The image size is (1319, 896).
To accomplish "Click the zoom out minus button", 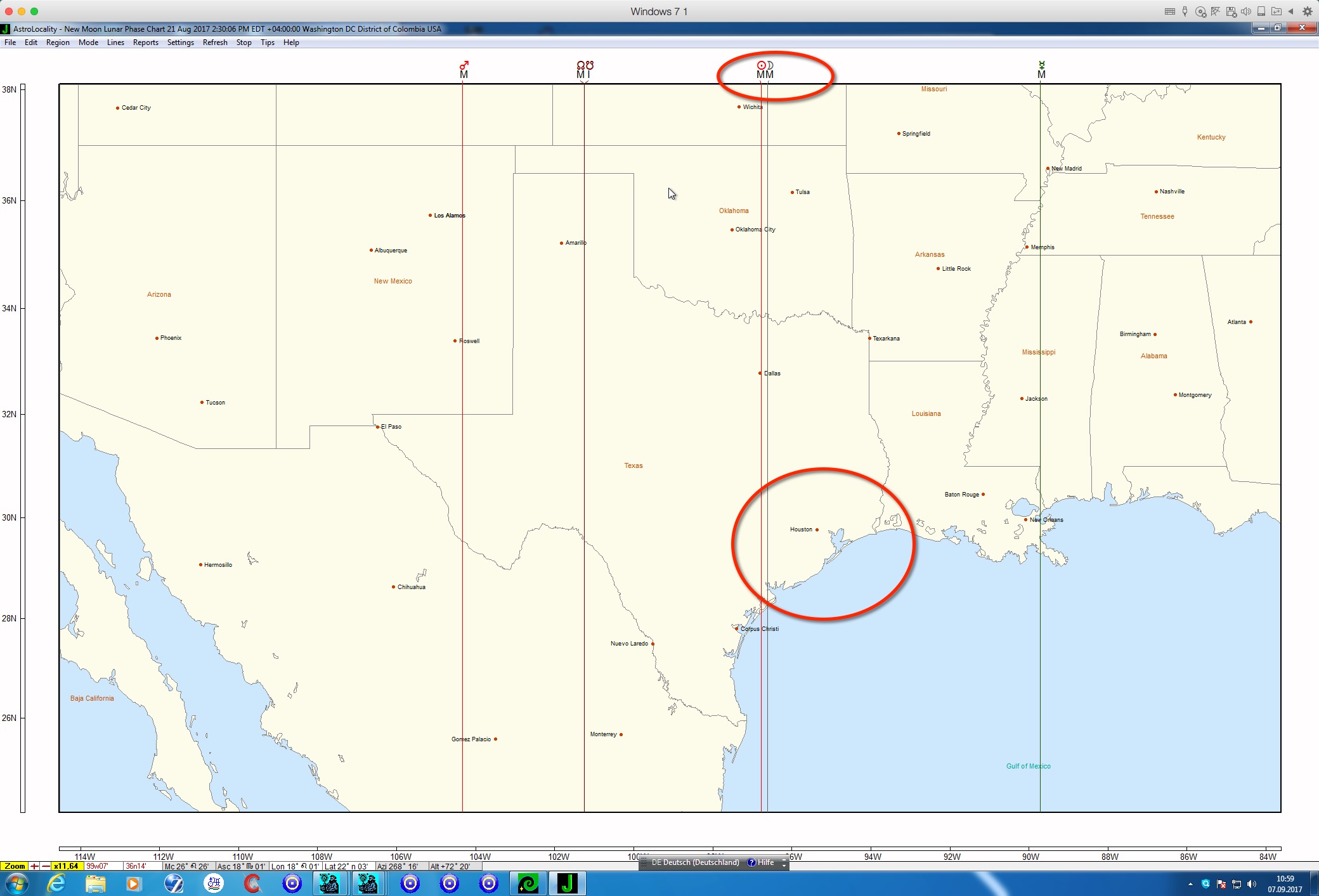I will click(x=46, y=866).
